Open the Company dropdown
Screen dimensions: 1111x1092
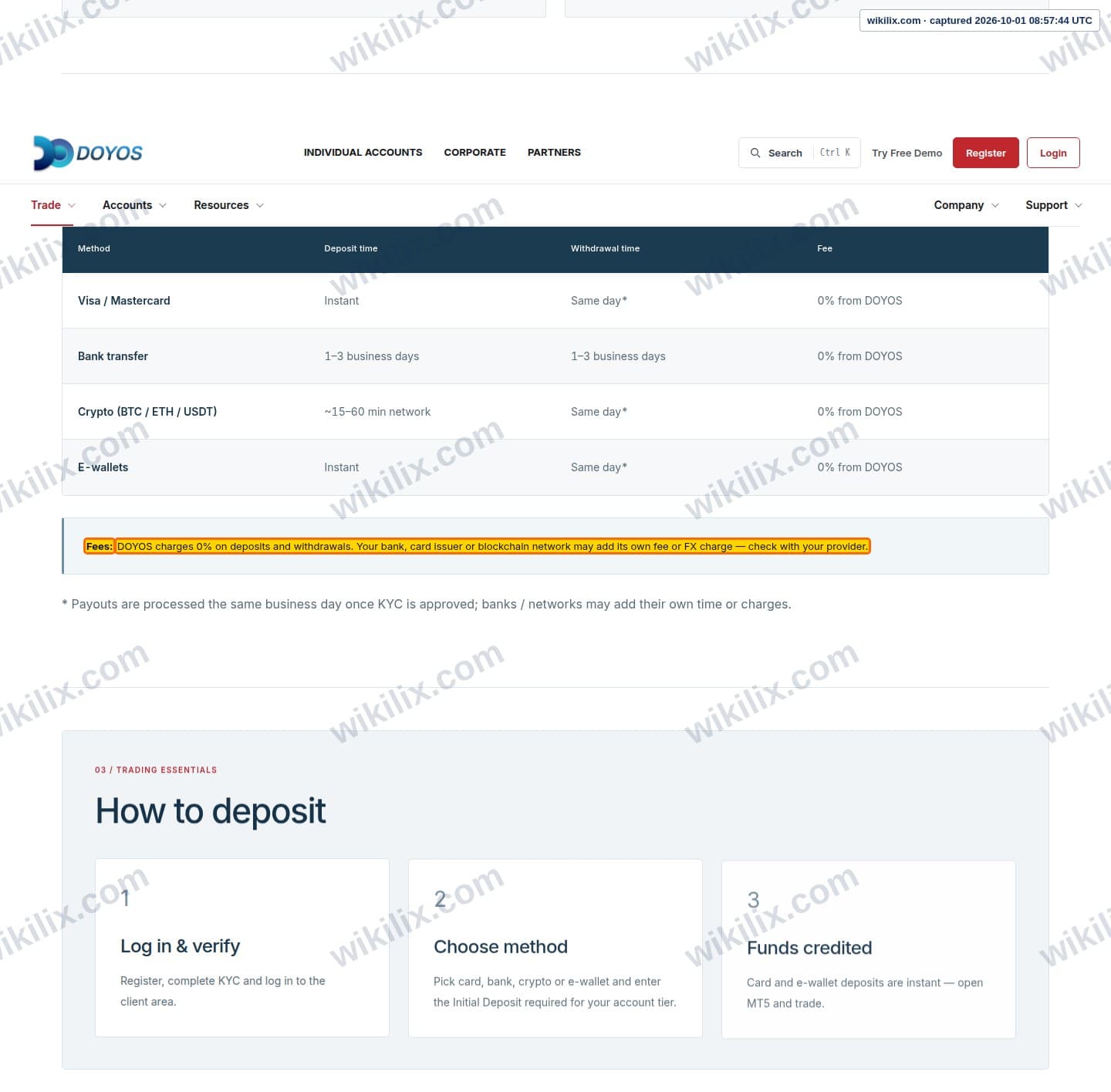click(x=966, y=205)
